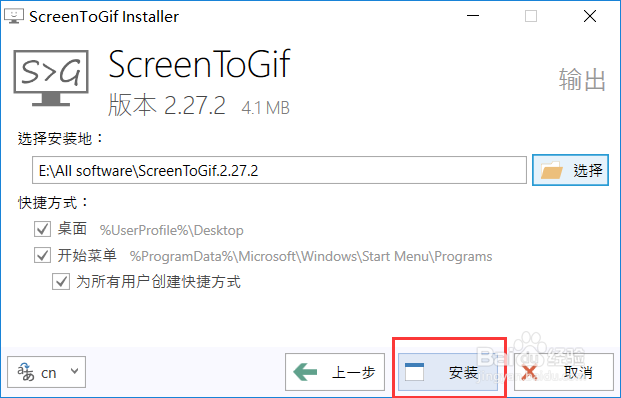
Task: Click the red X icon beside 取消
Action: (x=529, y=373)
